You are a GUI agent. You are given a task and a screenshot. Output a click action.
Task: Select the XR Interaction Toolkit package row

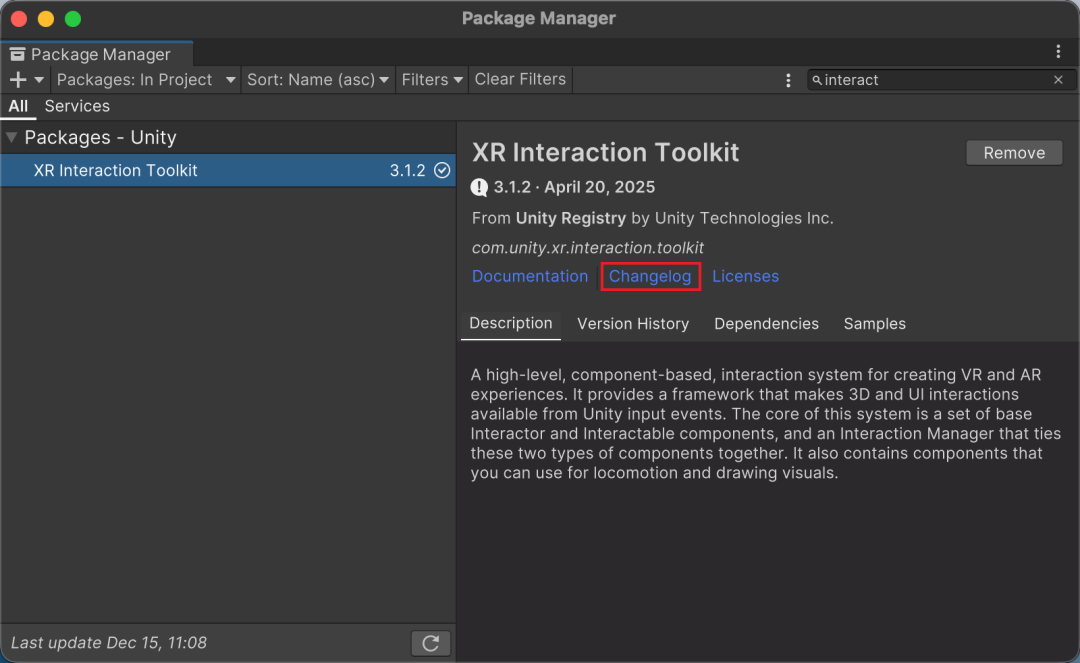[x=228, y=170]
